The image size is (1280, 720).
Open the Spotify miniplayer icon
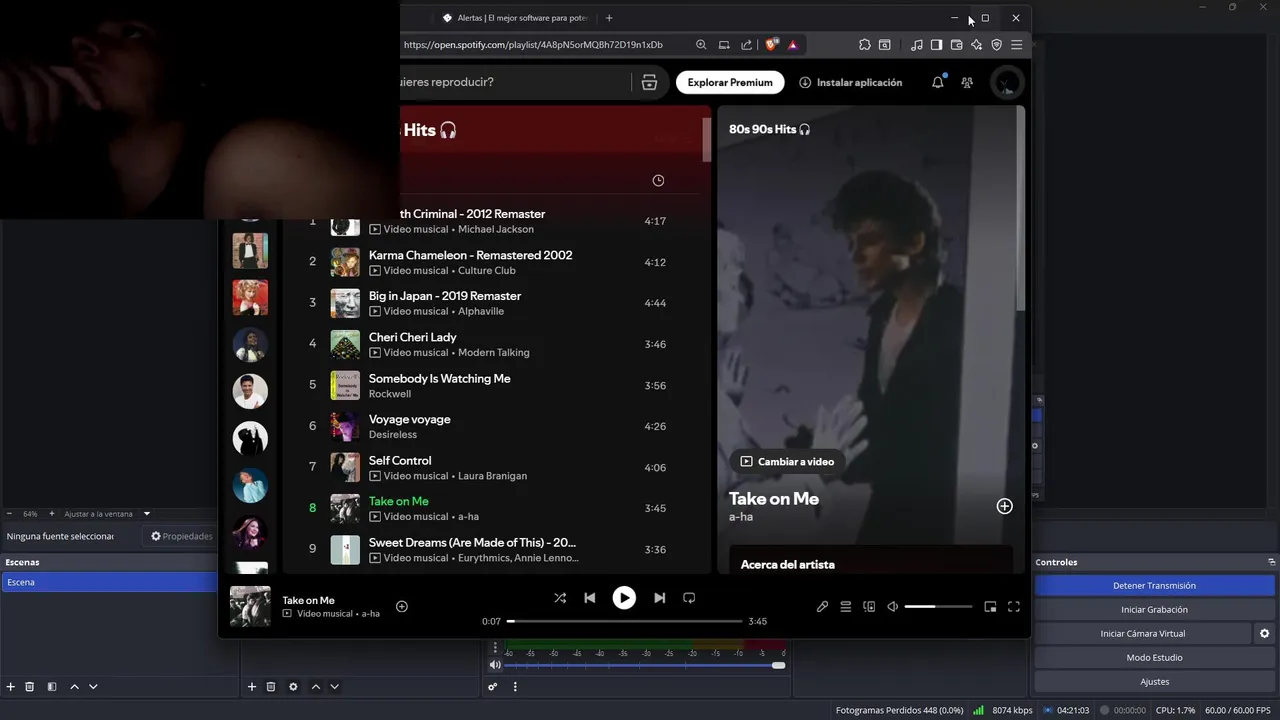(x=990, y=606)
